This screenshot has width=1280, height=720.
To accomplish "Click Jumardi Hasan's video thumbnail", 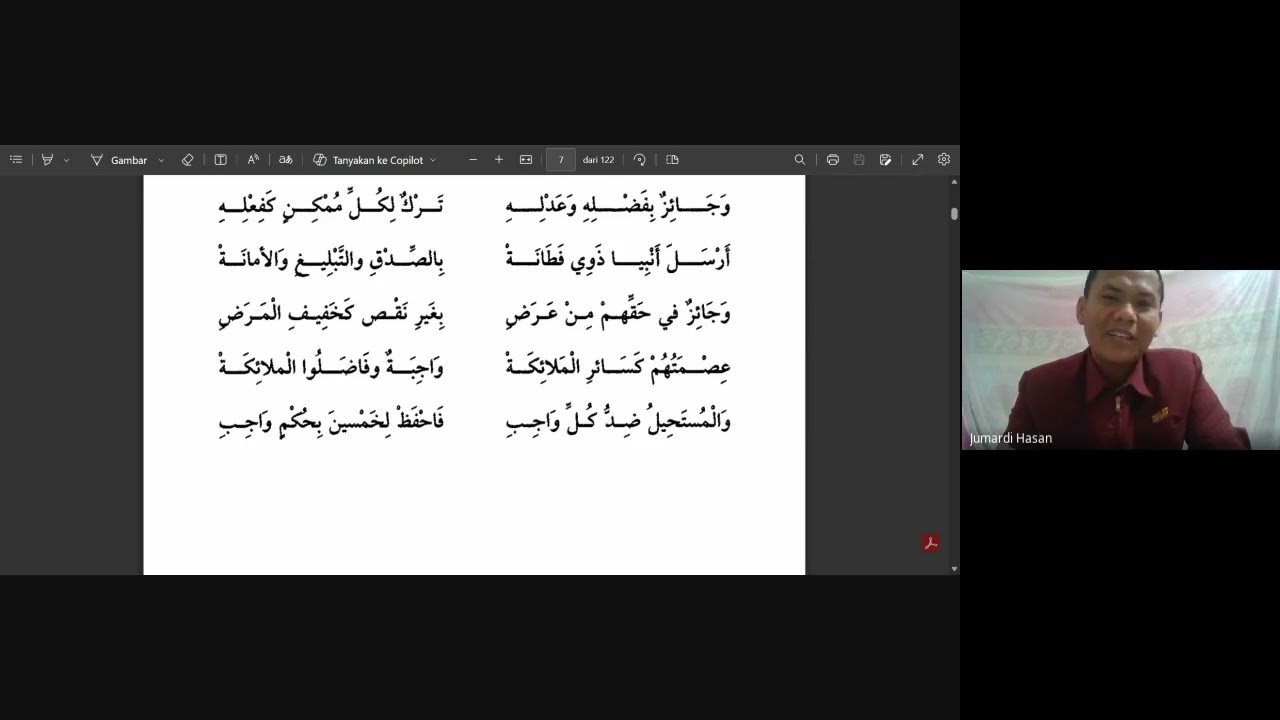I will click(1120, 360).
